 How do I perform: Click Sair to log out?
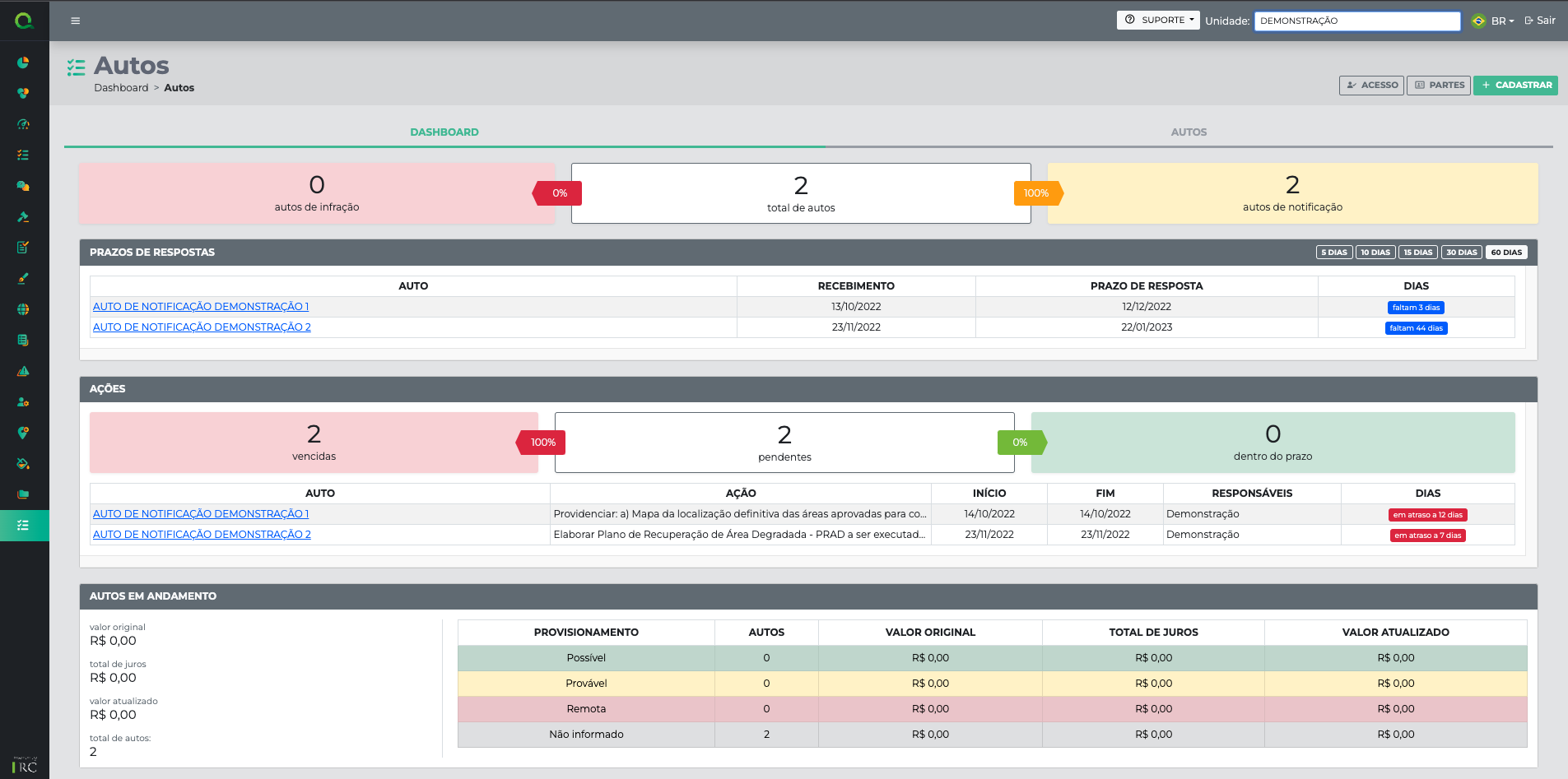pos(1539,21)
